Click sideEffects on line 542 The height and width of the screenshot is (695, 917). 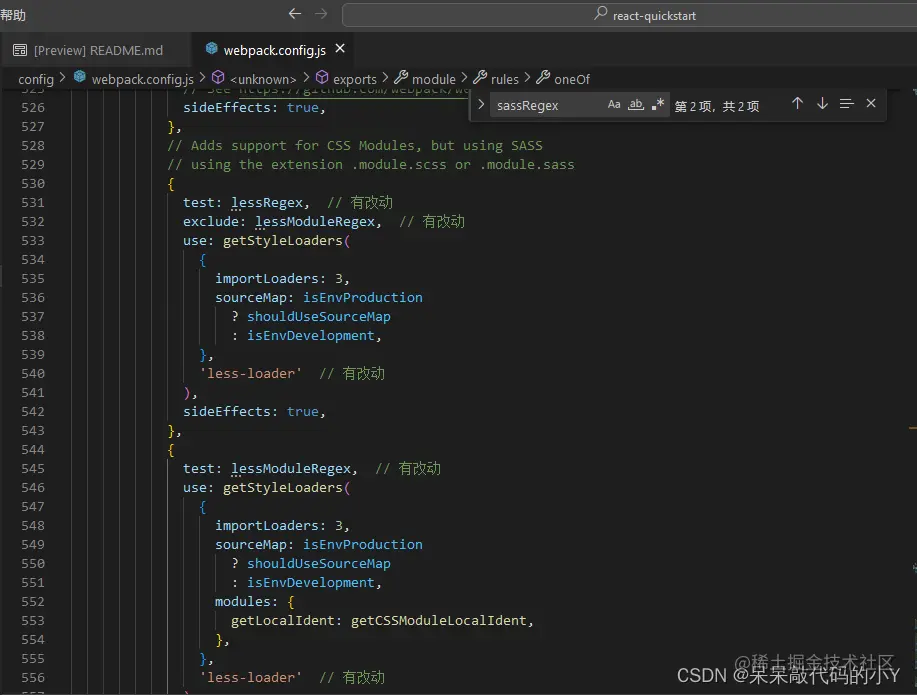click(x=227, y=412)
